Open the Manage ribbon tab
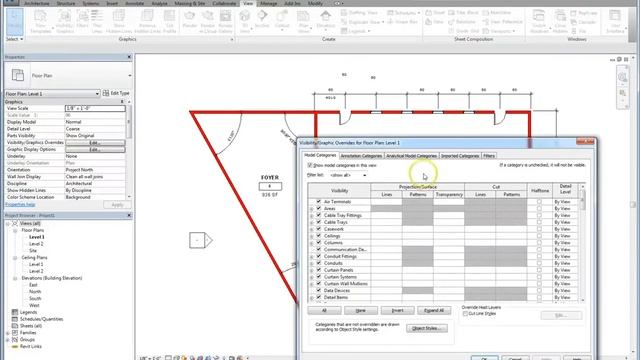Image resolution: width=640 pixels, height=360 pixels. tap(269, 3)
